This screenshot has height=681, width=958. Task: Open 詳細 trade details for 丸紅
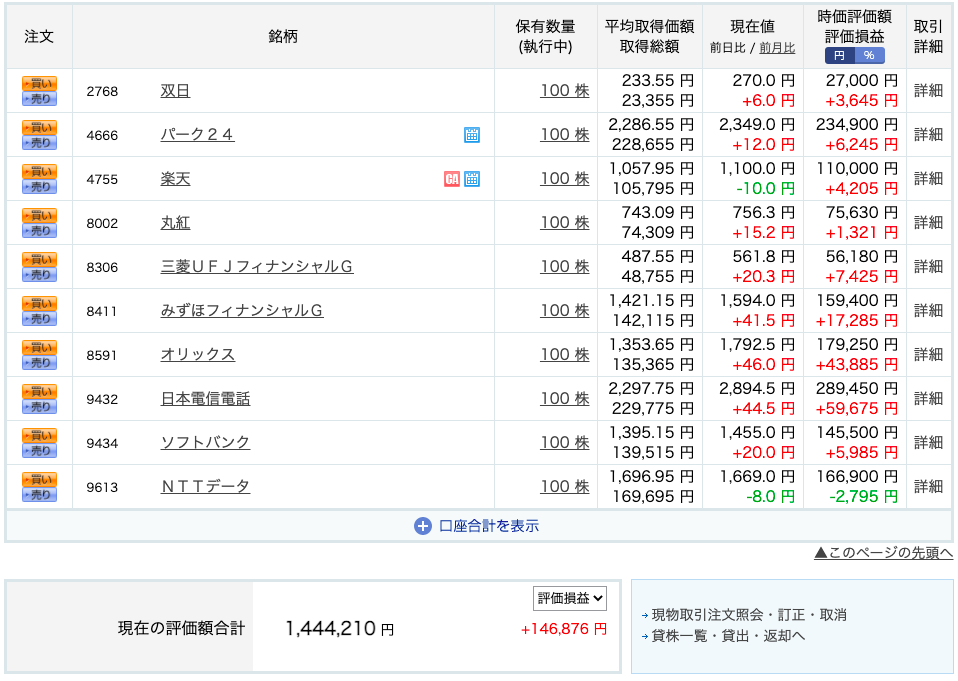coord(929,223)
